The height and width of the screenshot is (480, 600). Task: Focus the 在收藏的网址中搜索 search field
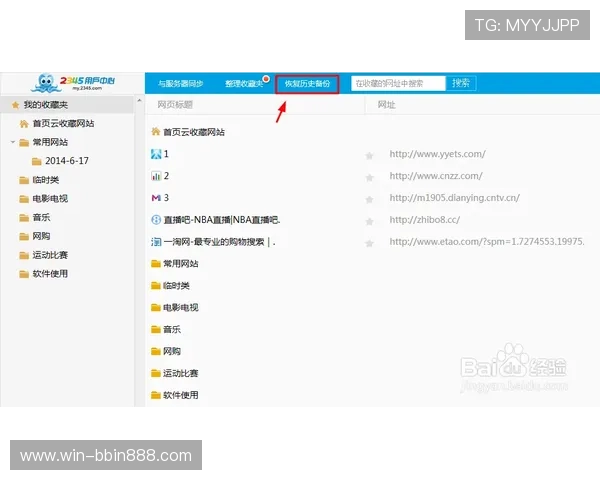coord(398,83)
